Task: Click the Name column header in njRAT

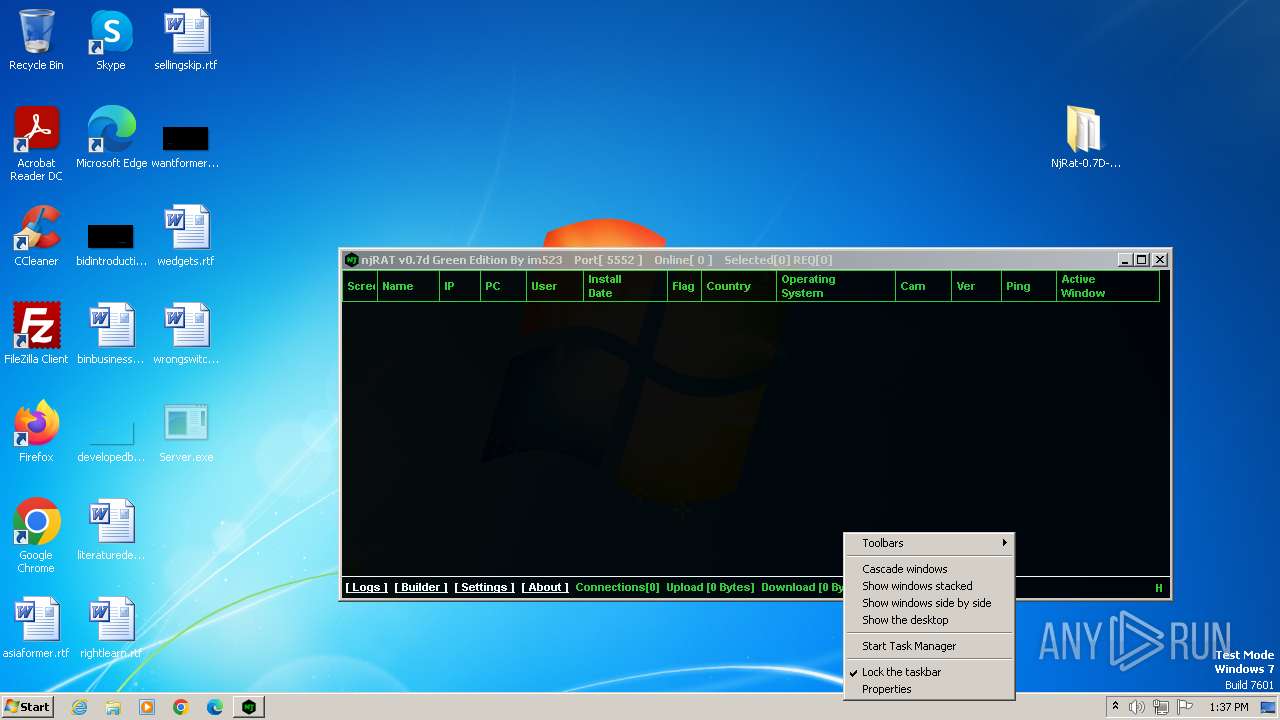Action: tap(408, 286)
